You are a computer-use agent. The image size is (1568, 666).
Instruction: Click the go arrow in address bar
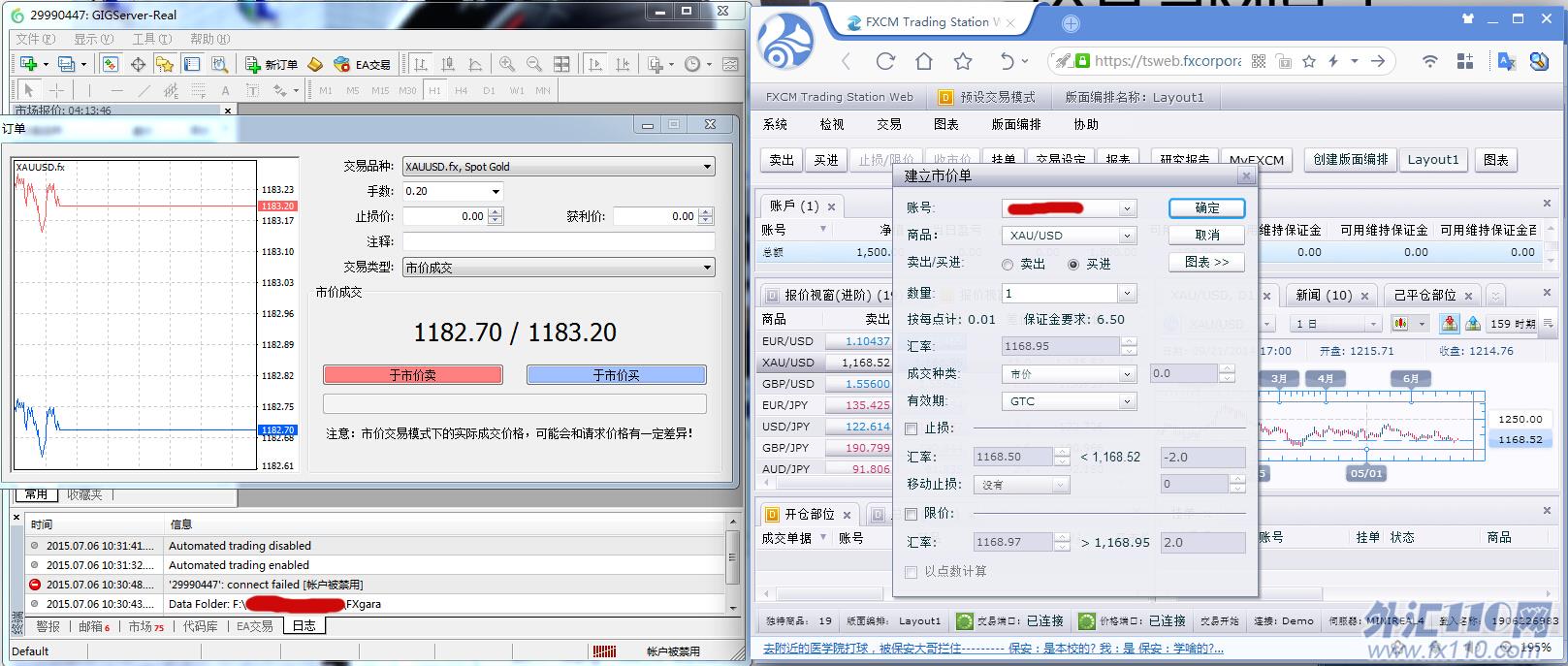[1378, 61]
